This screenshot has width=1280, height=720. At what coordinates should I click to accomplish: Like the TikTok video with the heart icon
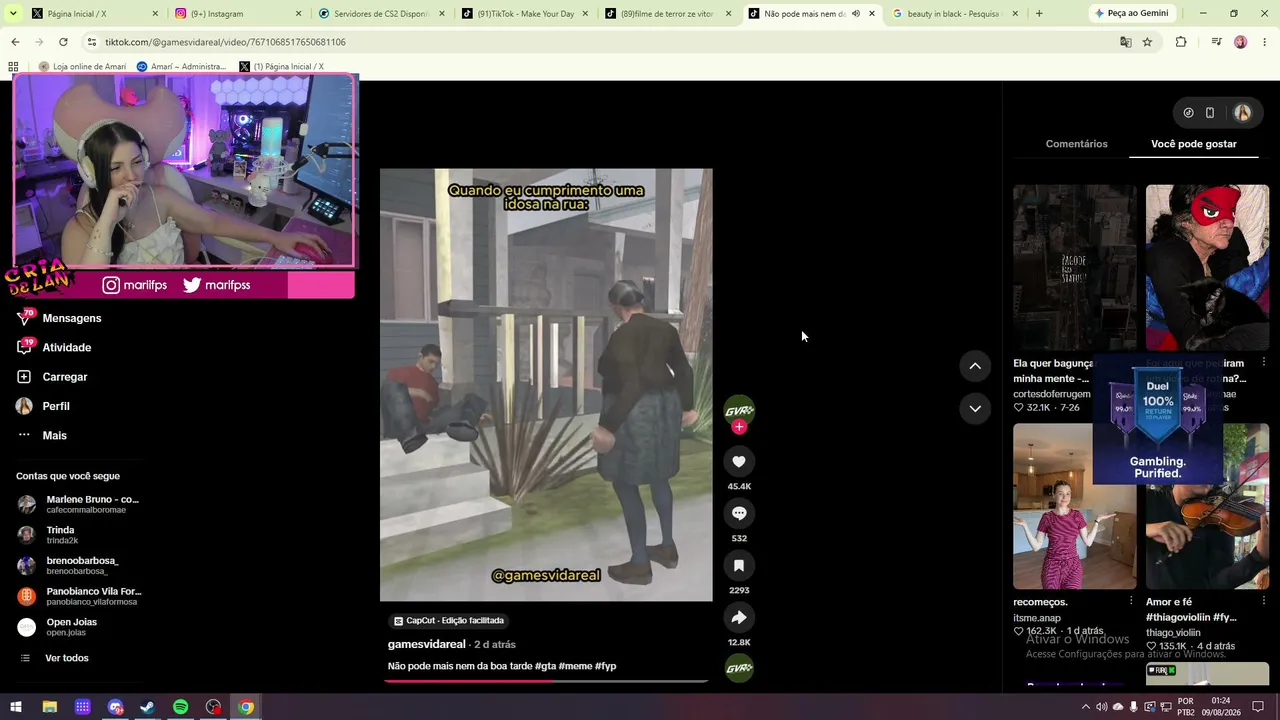click(x=739, y=461)
